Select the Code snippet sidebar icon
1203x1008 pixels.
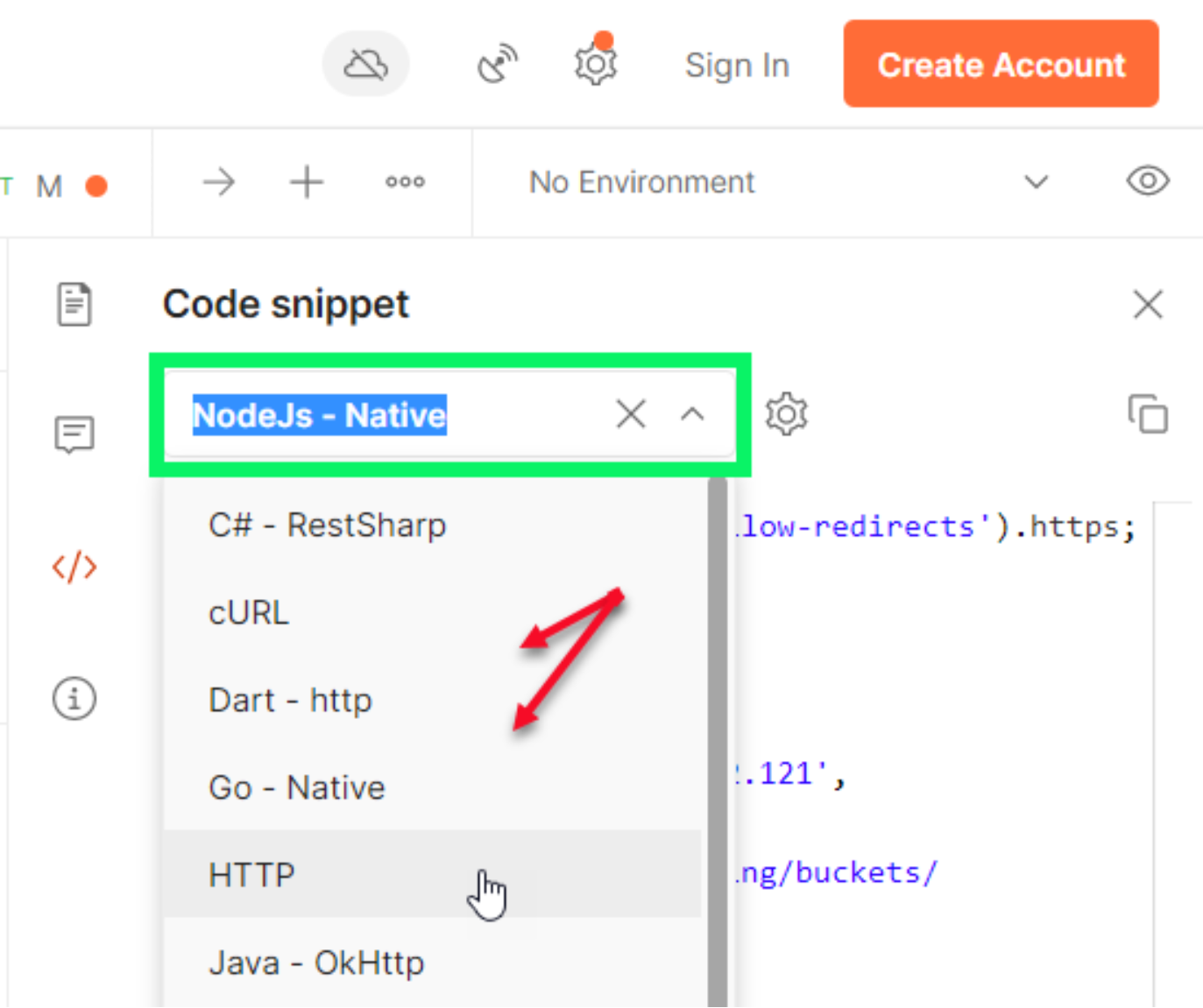pyautogui.click(x=74, y=567)
